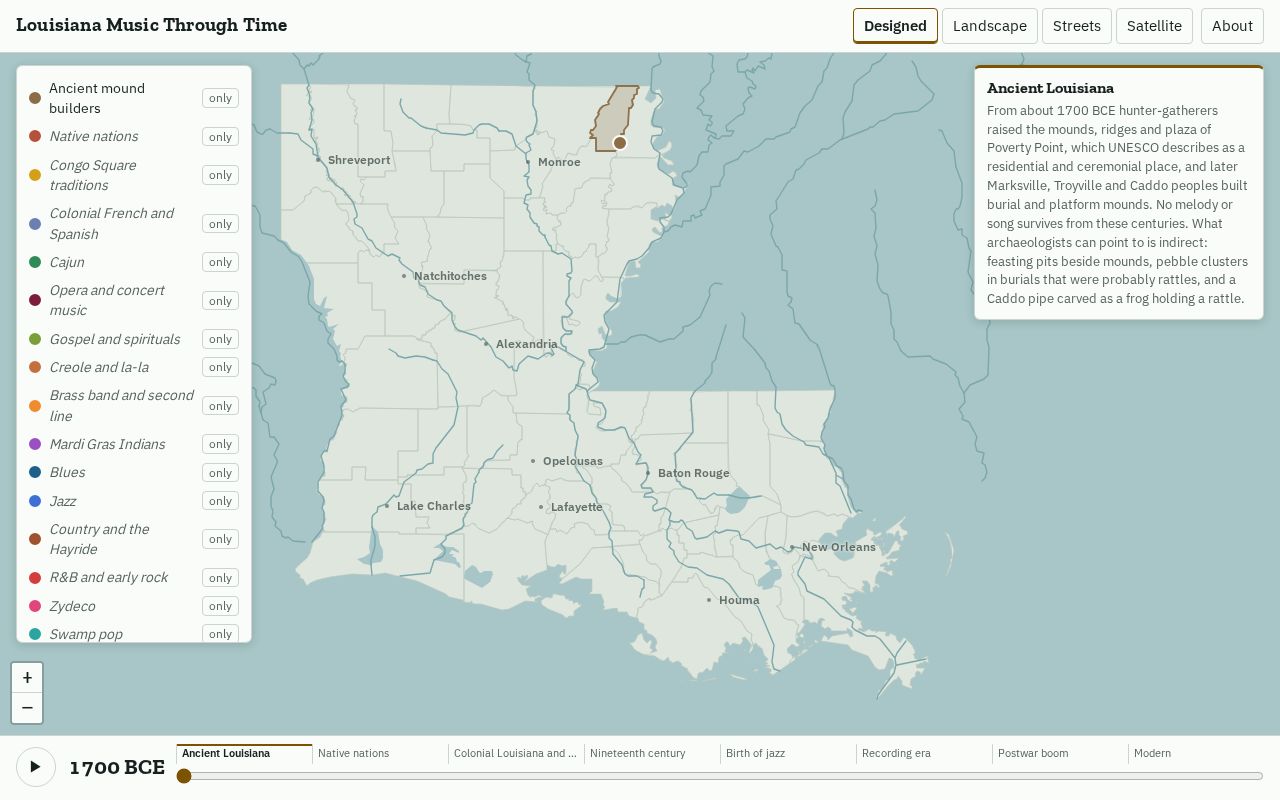Toggle the Congo Square traditions layer
This screenshot has width=1280, height=800.
[x=112, y=175]
